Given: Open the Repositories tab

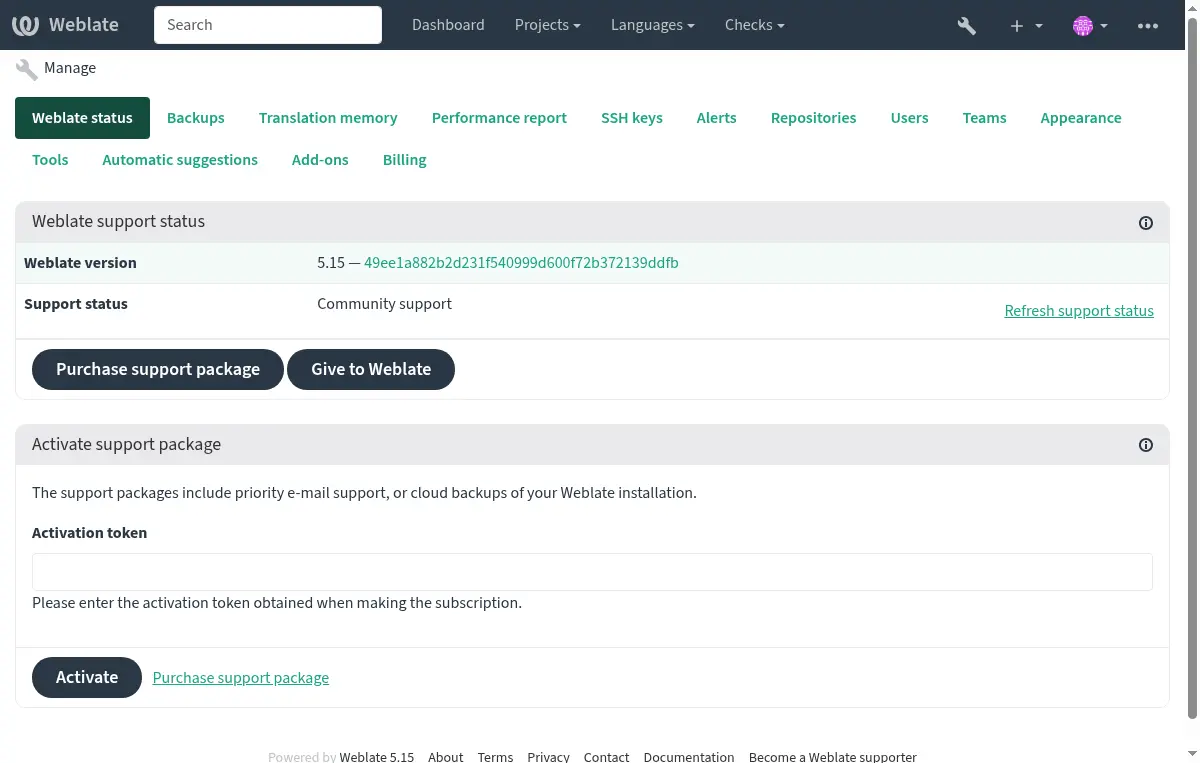Looking at the screenshot, I should point(813,118).
